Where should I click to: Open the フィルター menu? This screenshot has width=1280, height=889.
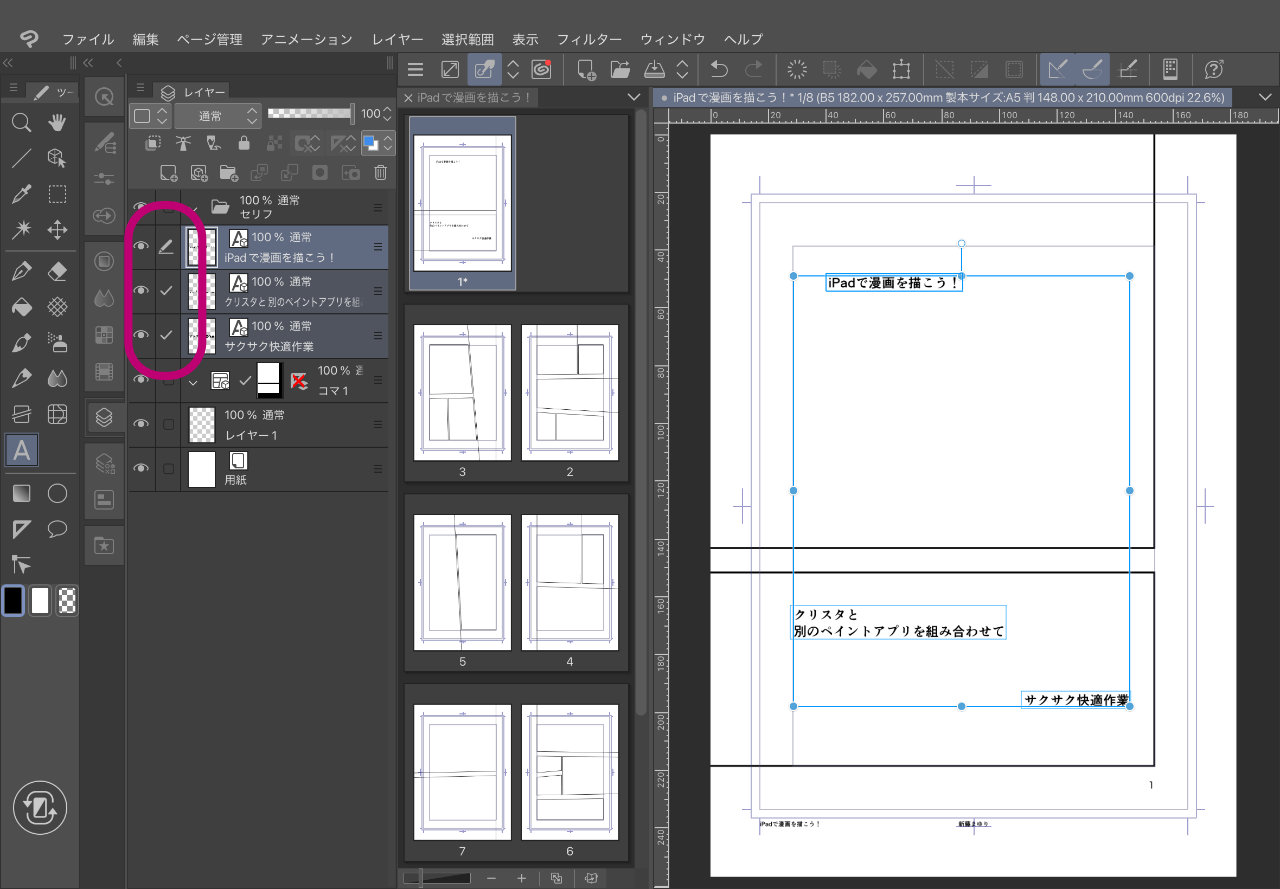588,39
